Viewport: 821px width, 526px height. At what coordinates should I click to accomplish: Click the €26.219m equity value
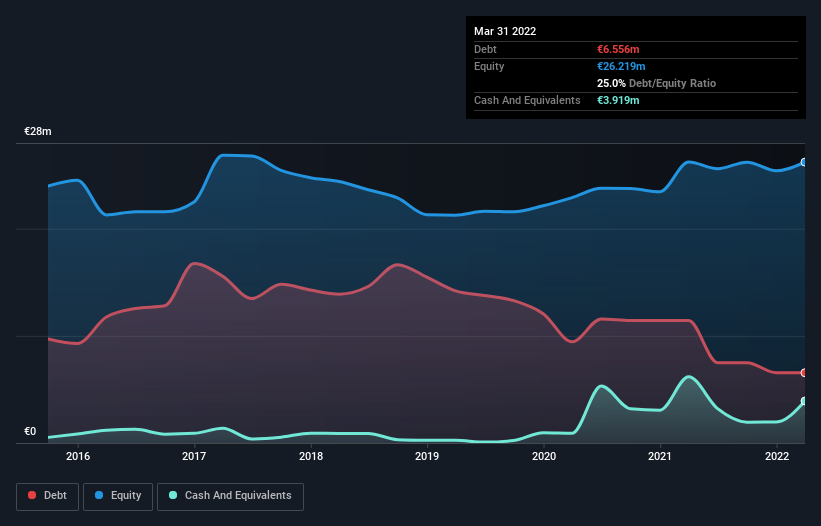pos(621,66)
